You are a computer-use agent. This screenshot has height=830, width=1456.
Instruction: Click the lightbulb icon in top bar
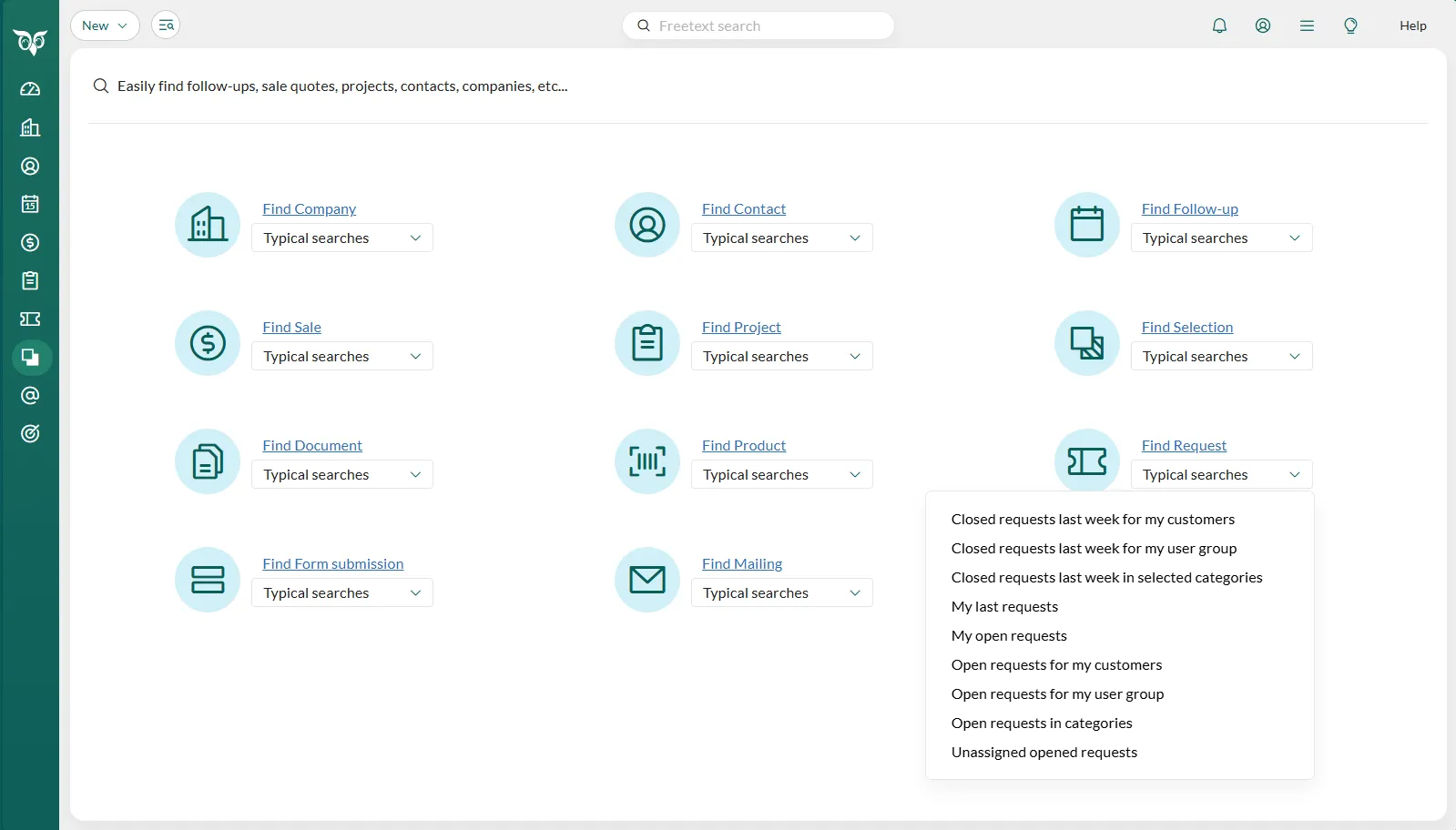pyautogui.click(x=1350, y=25)
